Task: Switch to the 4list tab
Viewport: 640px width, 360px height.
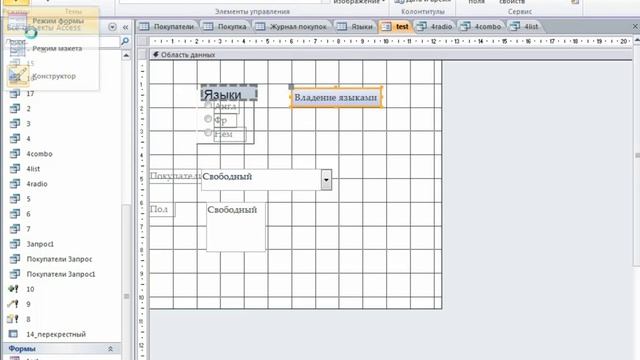Action: (524, 27)
